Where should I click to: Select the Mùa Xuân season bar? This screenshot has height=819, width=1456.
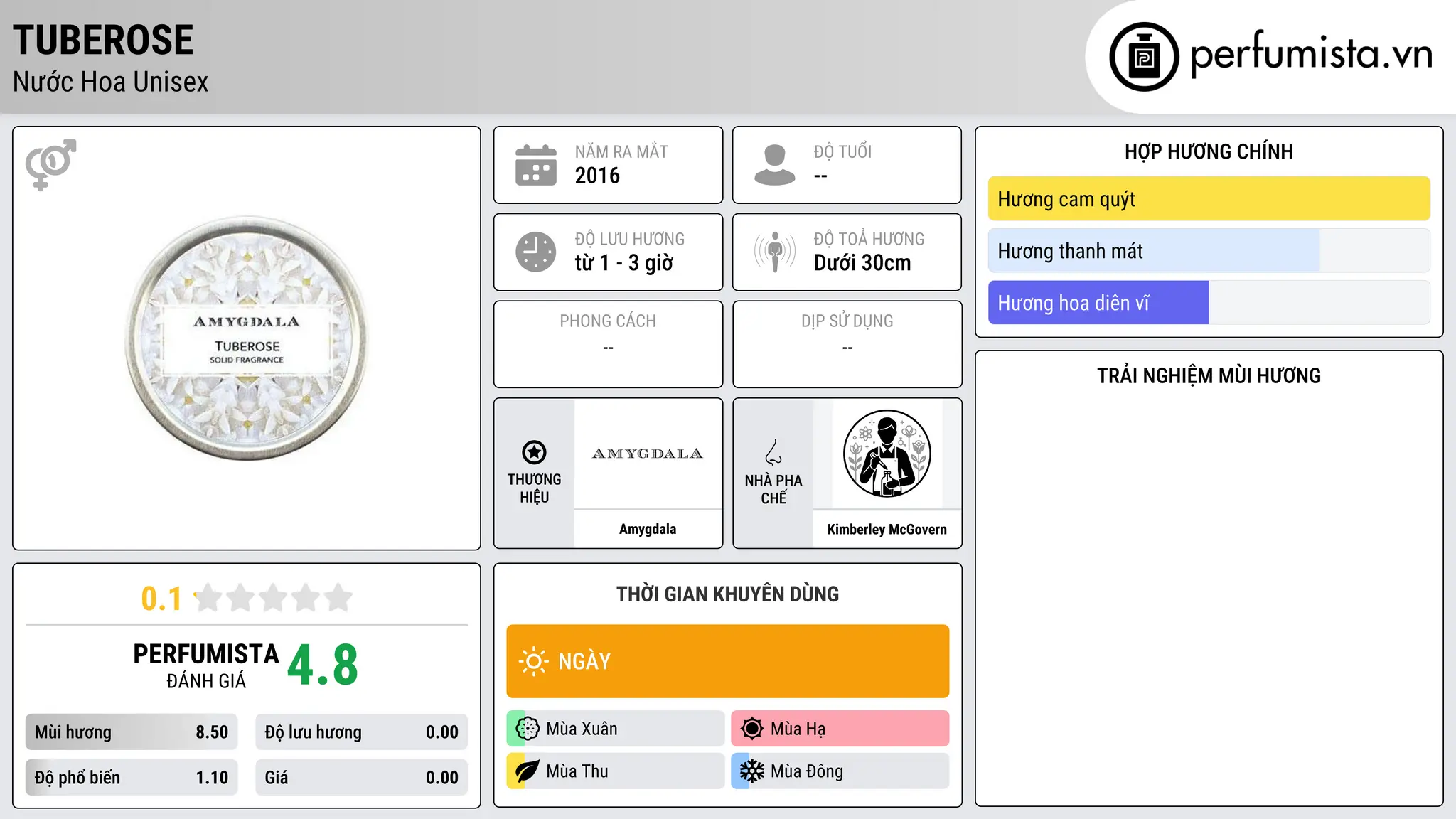(x=616, y=729)
